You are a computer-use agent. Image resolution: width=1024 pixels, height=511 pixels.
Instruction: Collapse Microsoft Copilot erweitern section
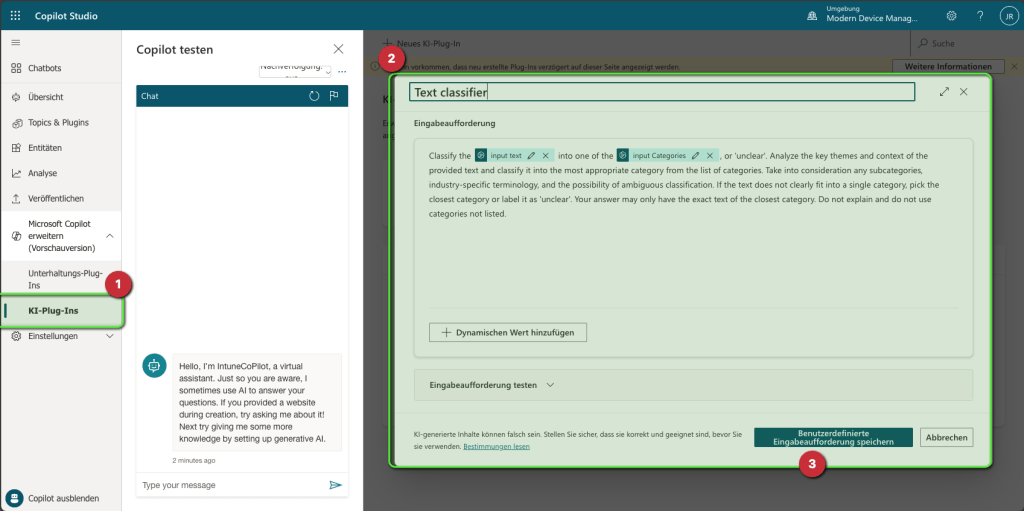(109, 235)
